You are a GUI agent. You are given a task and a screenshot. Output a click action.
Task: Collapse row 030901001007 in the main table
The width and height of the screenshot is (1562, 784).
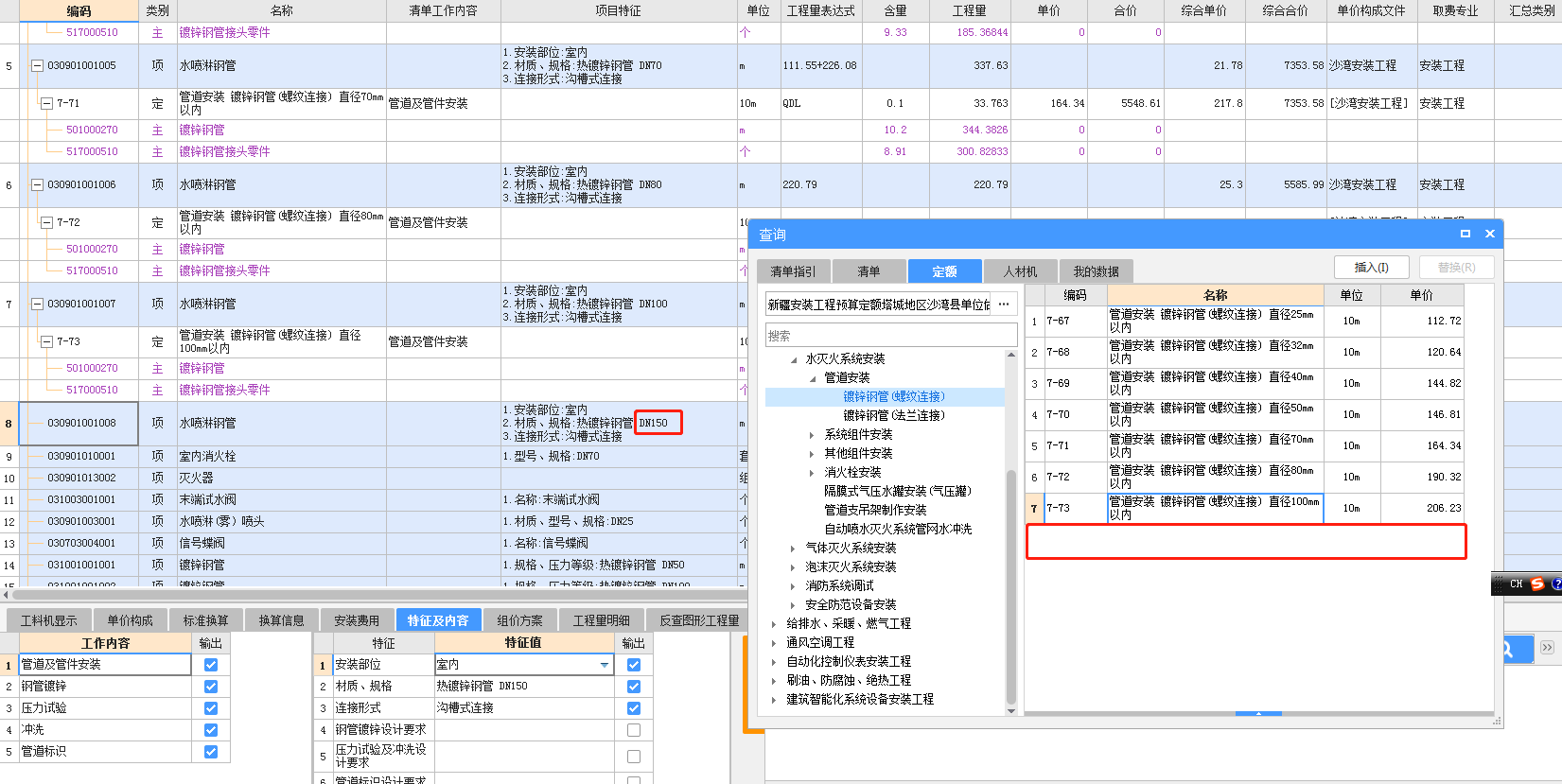37,305
